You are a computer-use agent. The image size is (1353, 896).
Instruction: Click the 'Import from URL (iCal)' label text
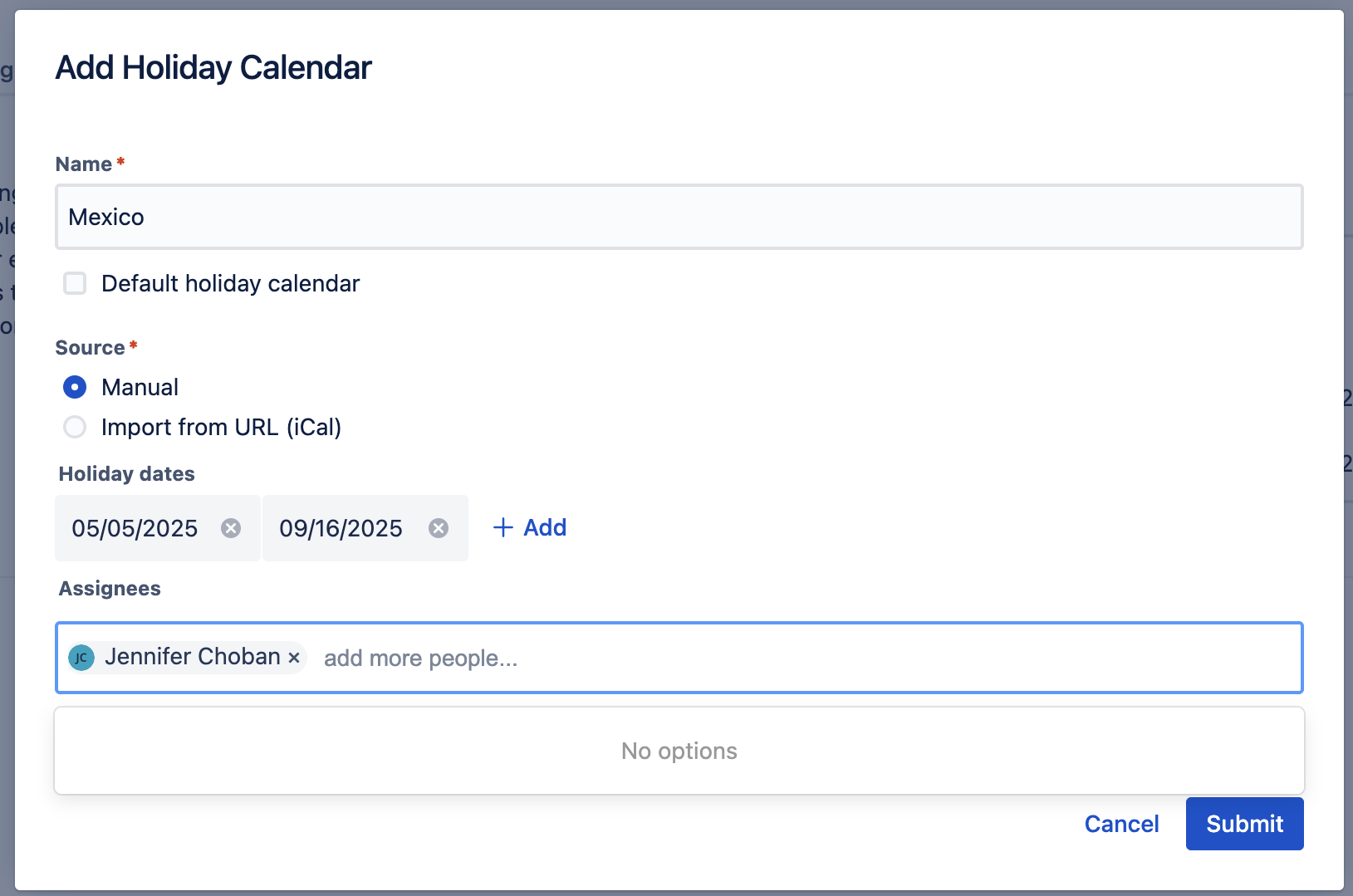221,427
